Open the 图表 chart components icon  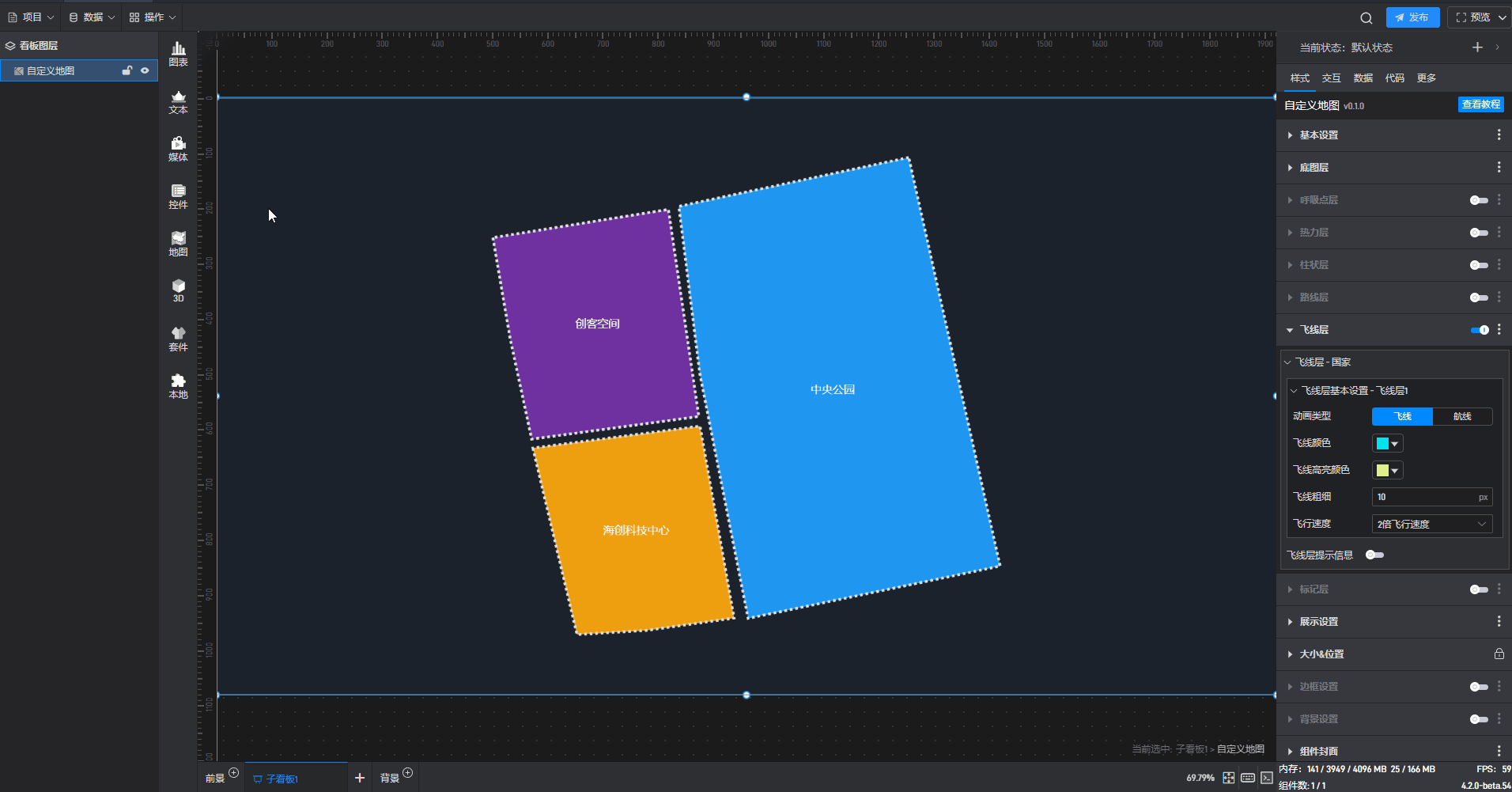point(178,54)
